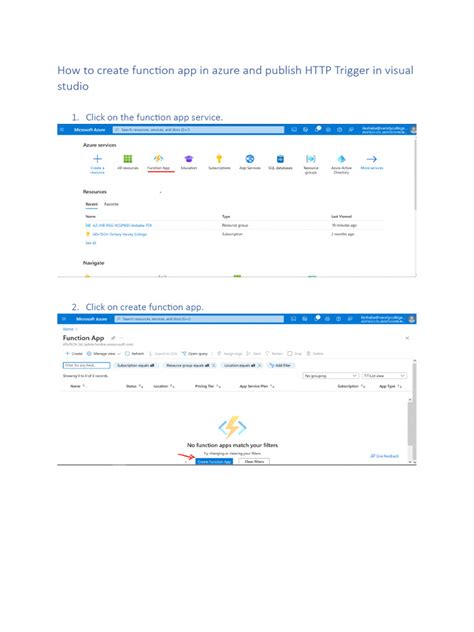Click the Create a resource plus icon
Image resolution: width=474 pixels, height=632 pixels.
tap(97, 158)
